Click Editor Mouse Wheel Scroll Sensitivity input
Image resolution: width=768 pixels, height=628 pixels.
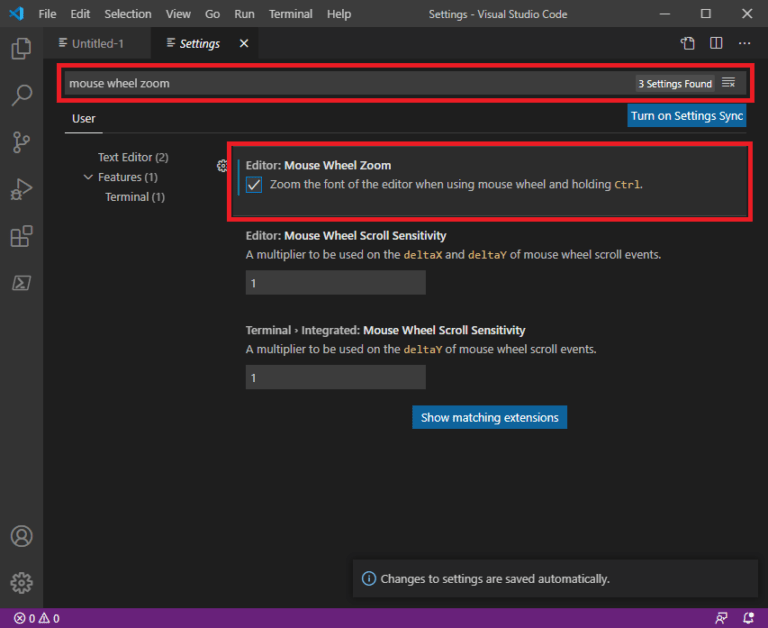336,283
